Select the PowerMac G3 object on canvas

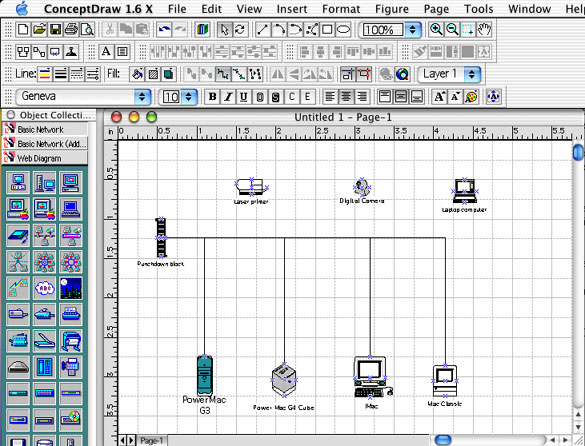[x=204, y=375]
